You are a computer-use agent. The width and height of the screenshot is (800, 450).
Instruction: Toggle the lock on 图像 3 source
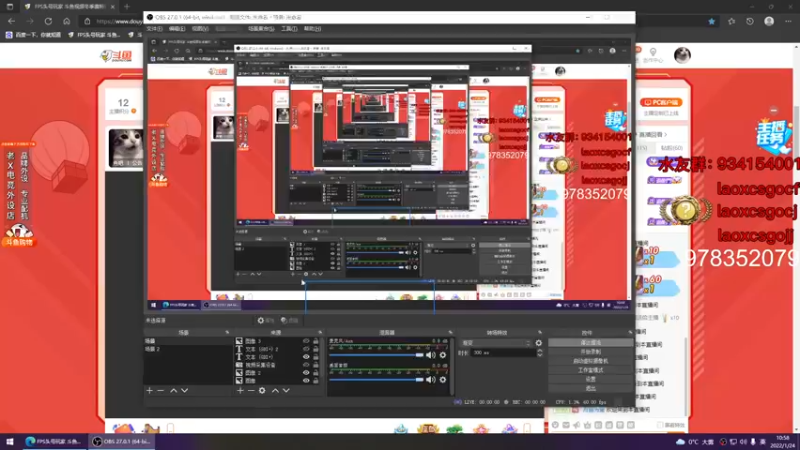[x=316, y=341]
